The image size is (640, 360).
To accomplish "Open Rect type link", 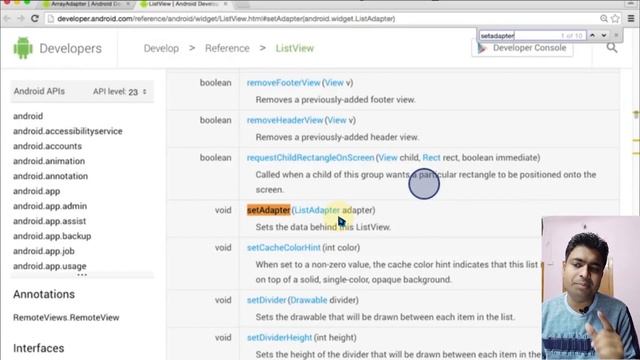I will click(x=431, y=158).
